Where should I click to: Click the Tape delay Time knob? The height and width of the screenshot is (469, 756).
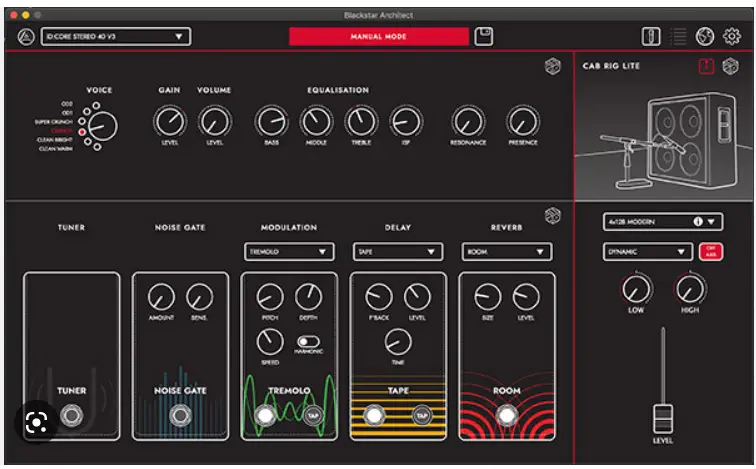tap(398, 342)
